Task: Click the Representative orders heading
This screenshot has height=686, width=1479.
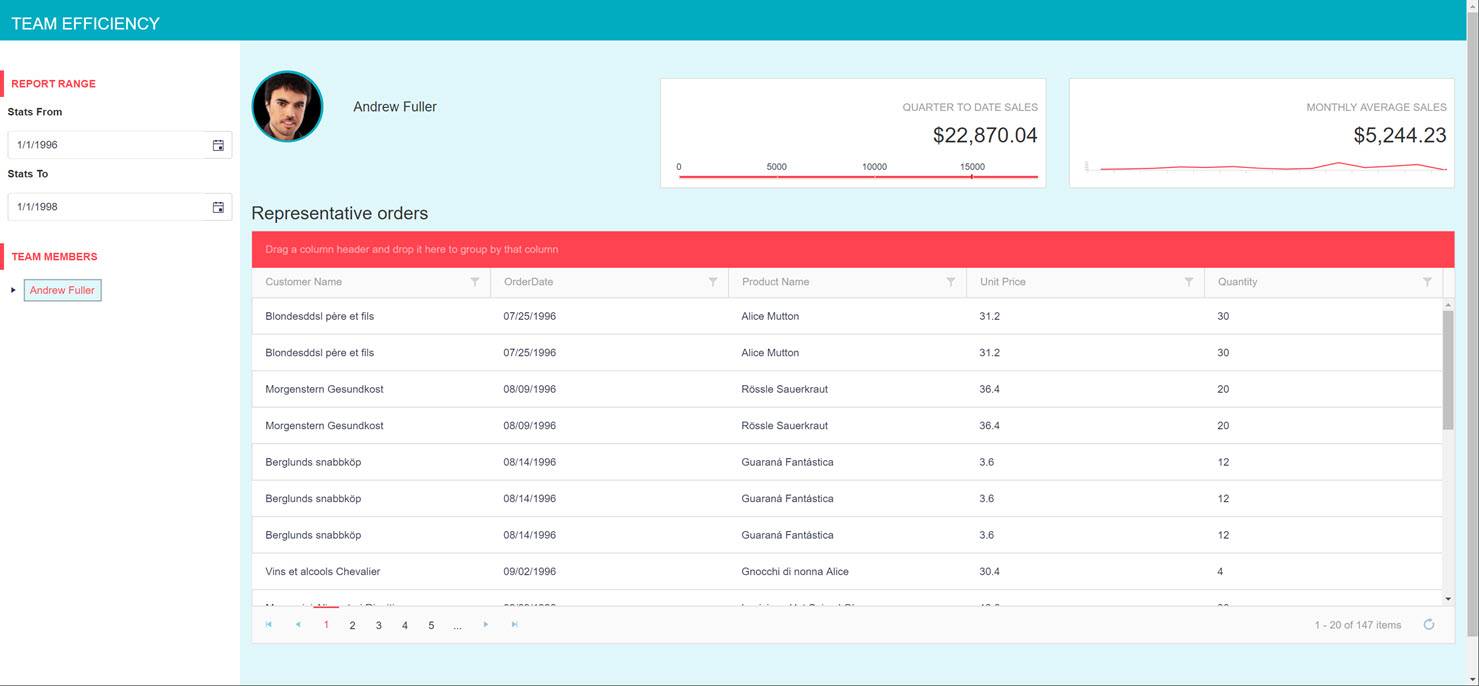Action: point(340,213)
